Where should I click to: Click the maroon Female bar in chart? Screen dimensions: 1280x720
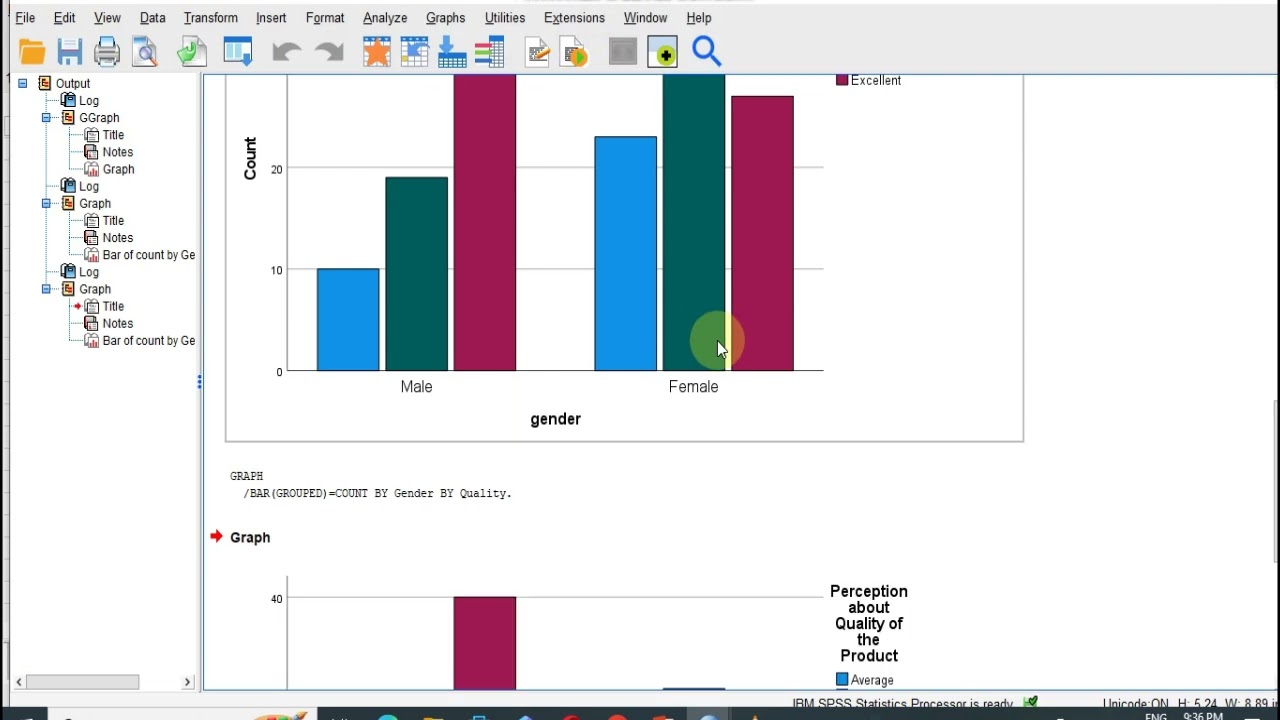coord(762,233)
